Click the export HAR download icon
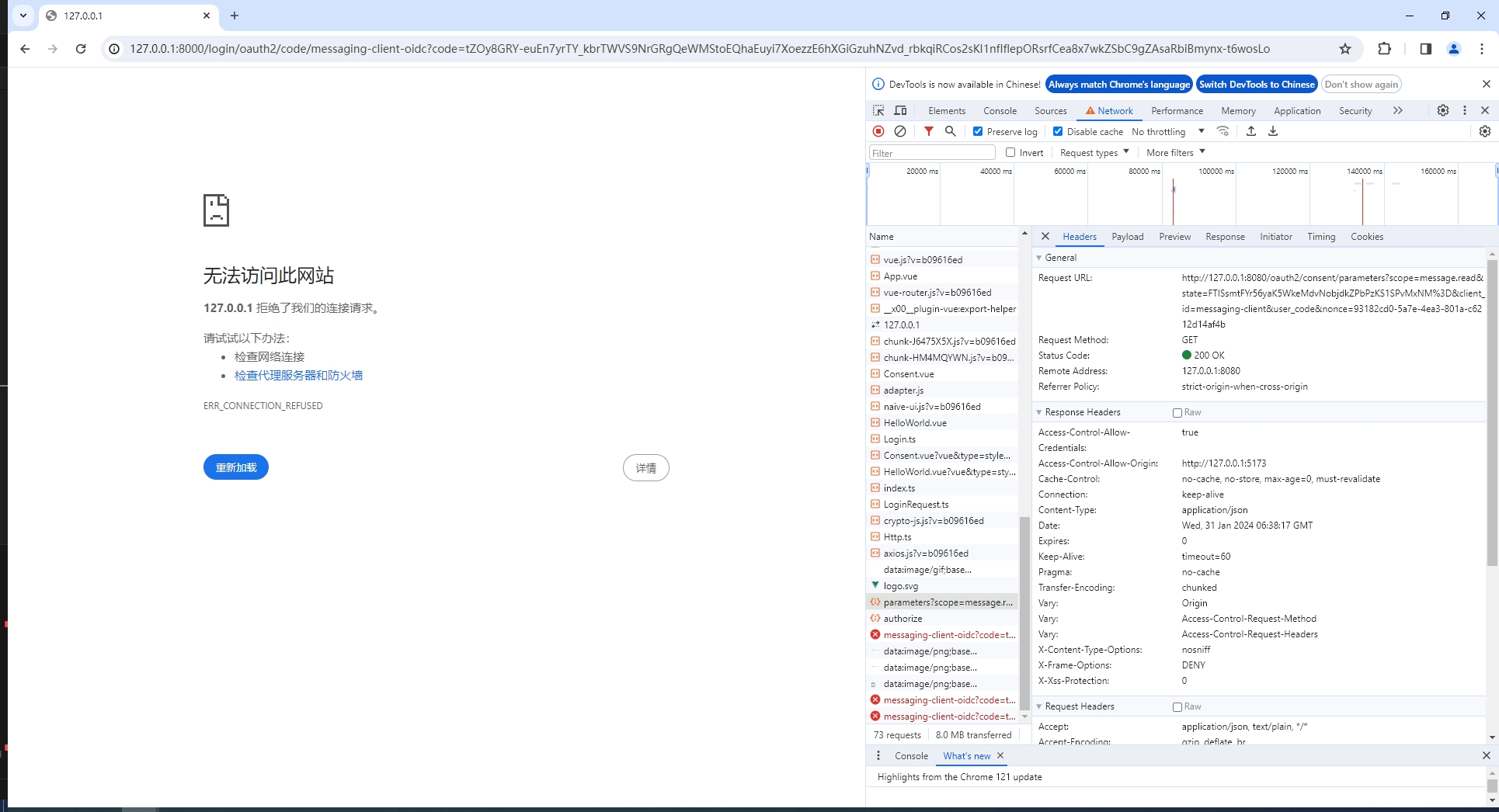Image resolution: width=1499 pixels, height=812 pixels. pyautogui.click(x=1273, y=131)
